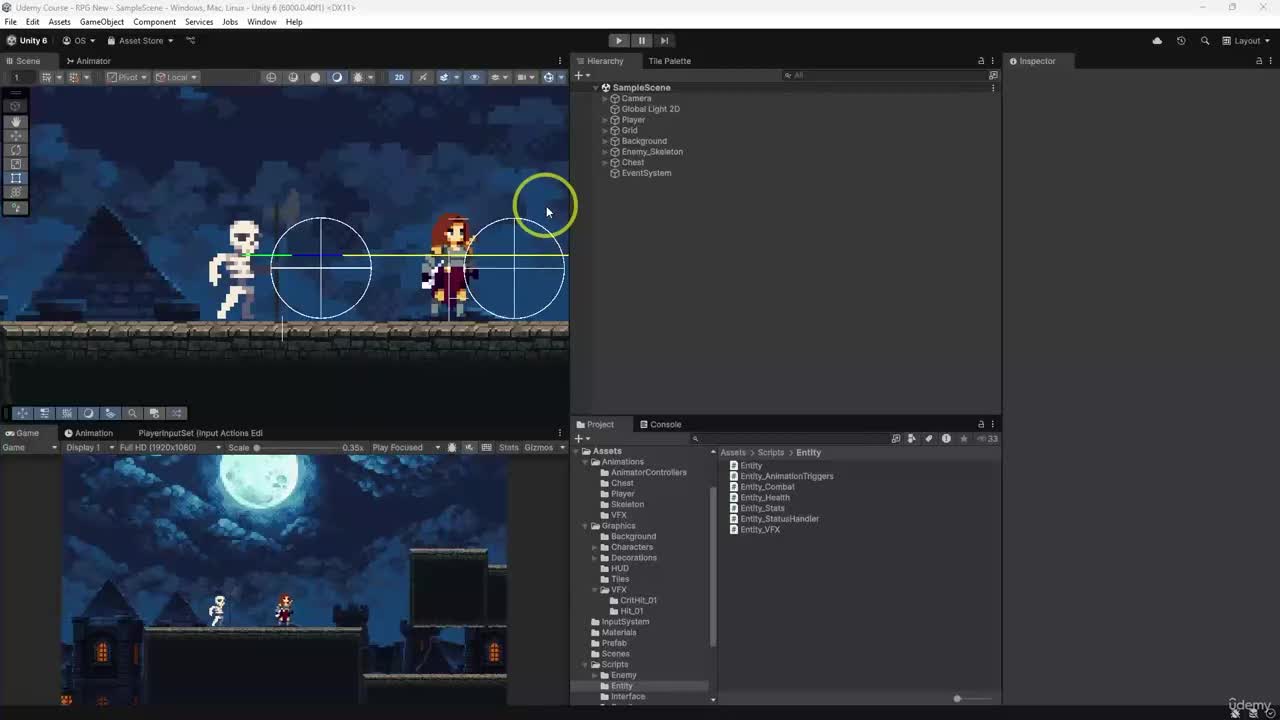Open the Undo History icon

[1181, 41]
